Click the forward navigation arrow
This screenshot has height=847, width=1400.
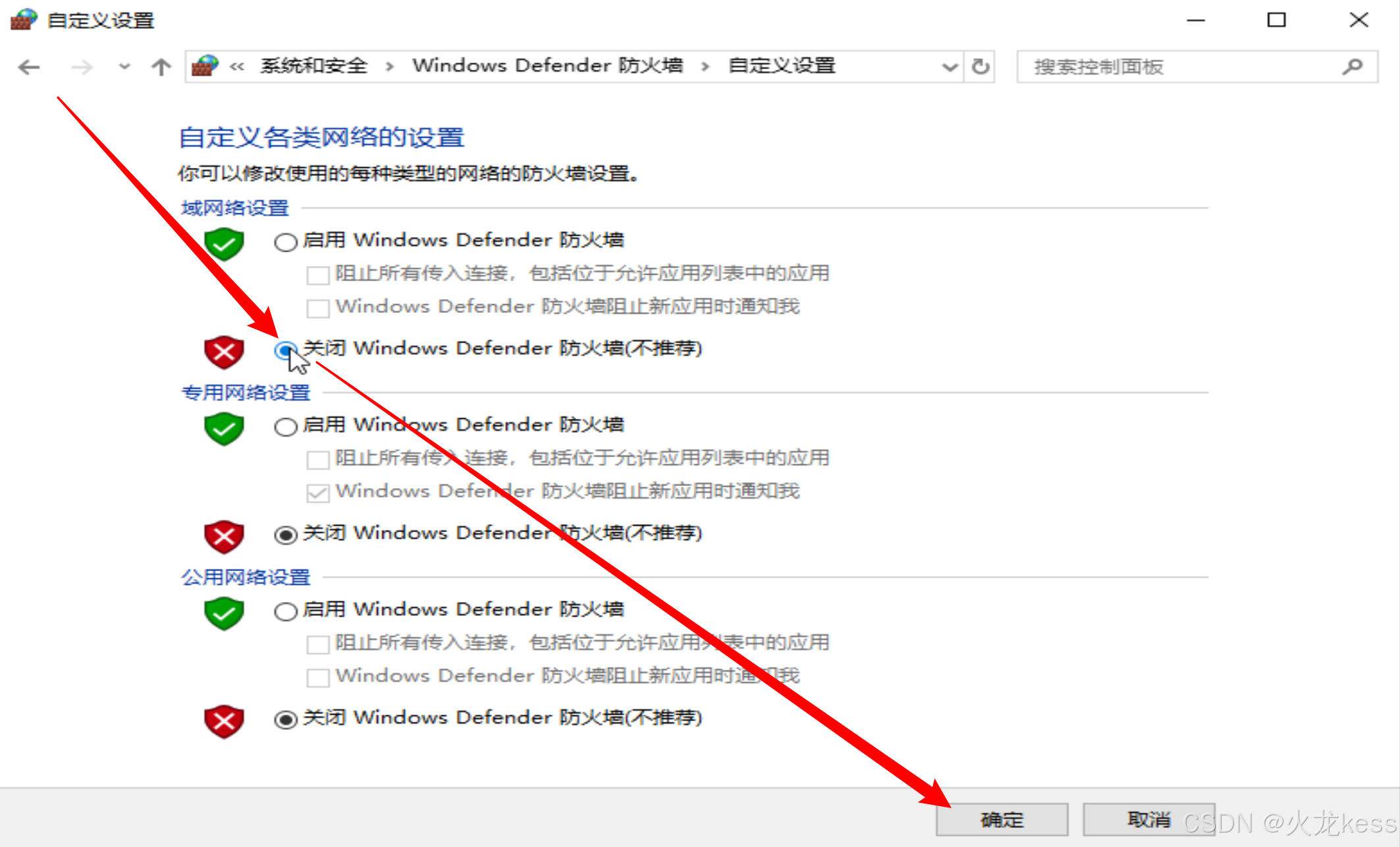[x=82, y=67]
